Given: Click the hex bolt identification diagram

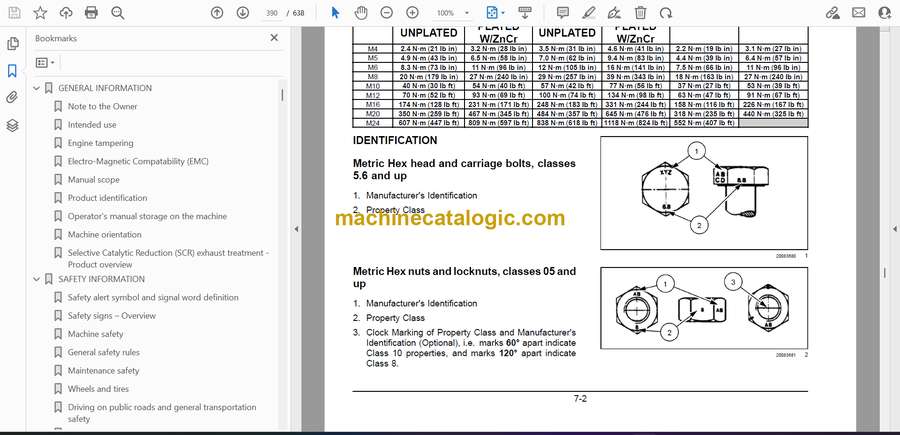Looking at the screenshot, I should click(x=704, y=193).
